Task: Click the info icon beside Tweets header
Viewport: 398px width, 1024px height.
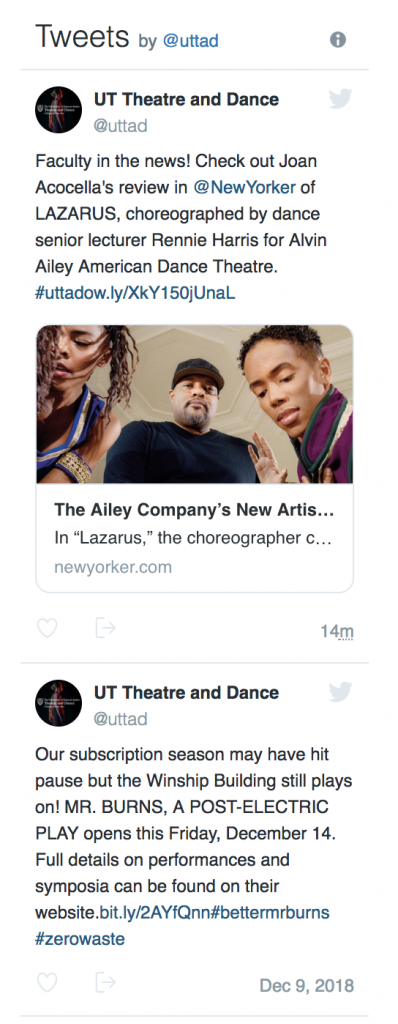Action: click(337, 40)
